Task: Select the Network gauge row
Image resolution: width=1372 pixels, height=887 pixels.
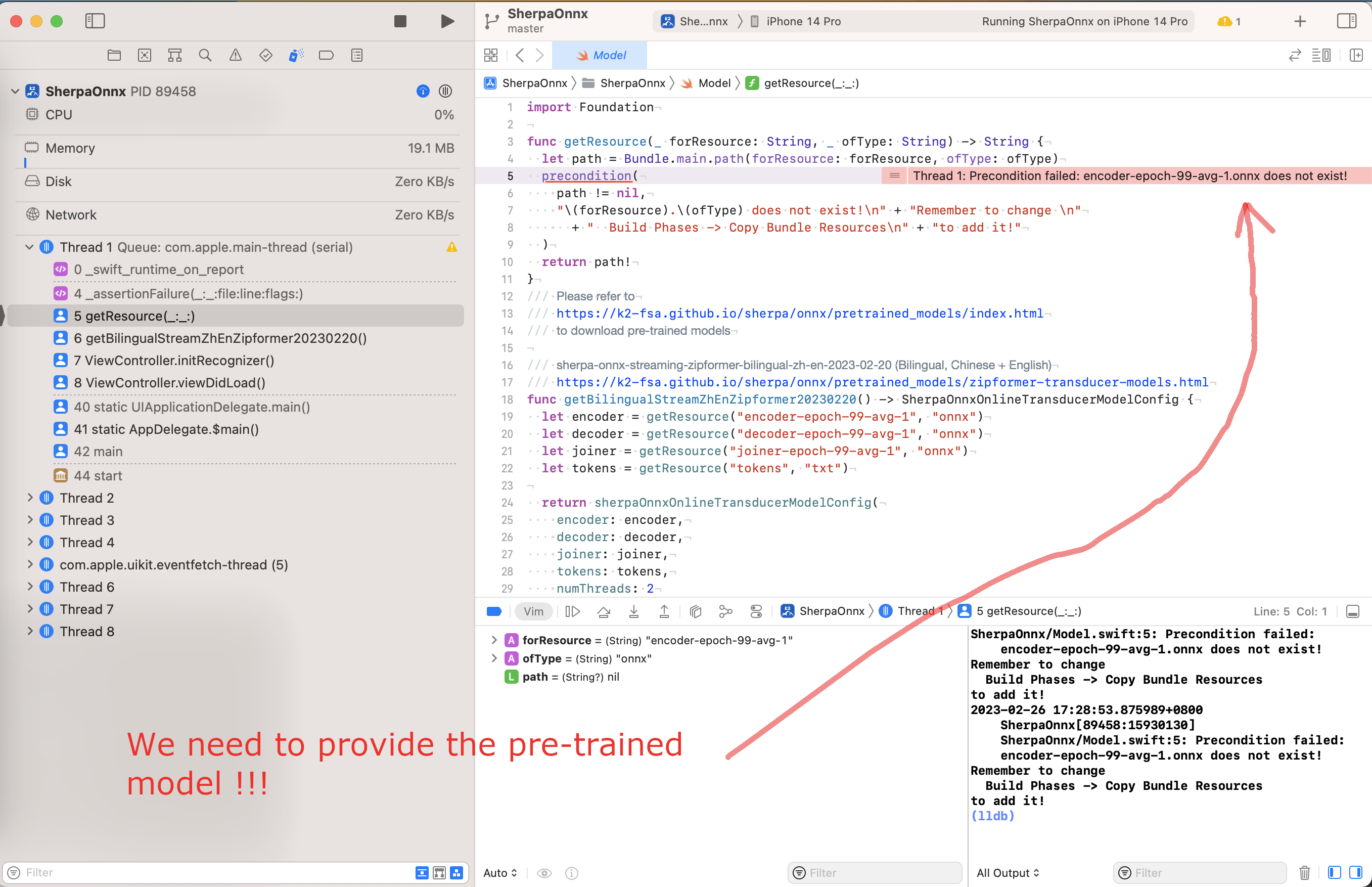Action: point(239,215)
